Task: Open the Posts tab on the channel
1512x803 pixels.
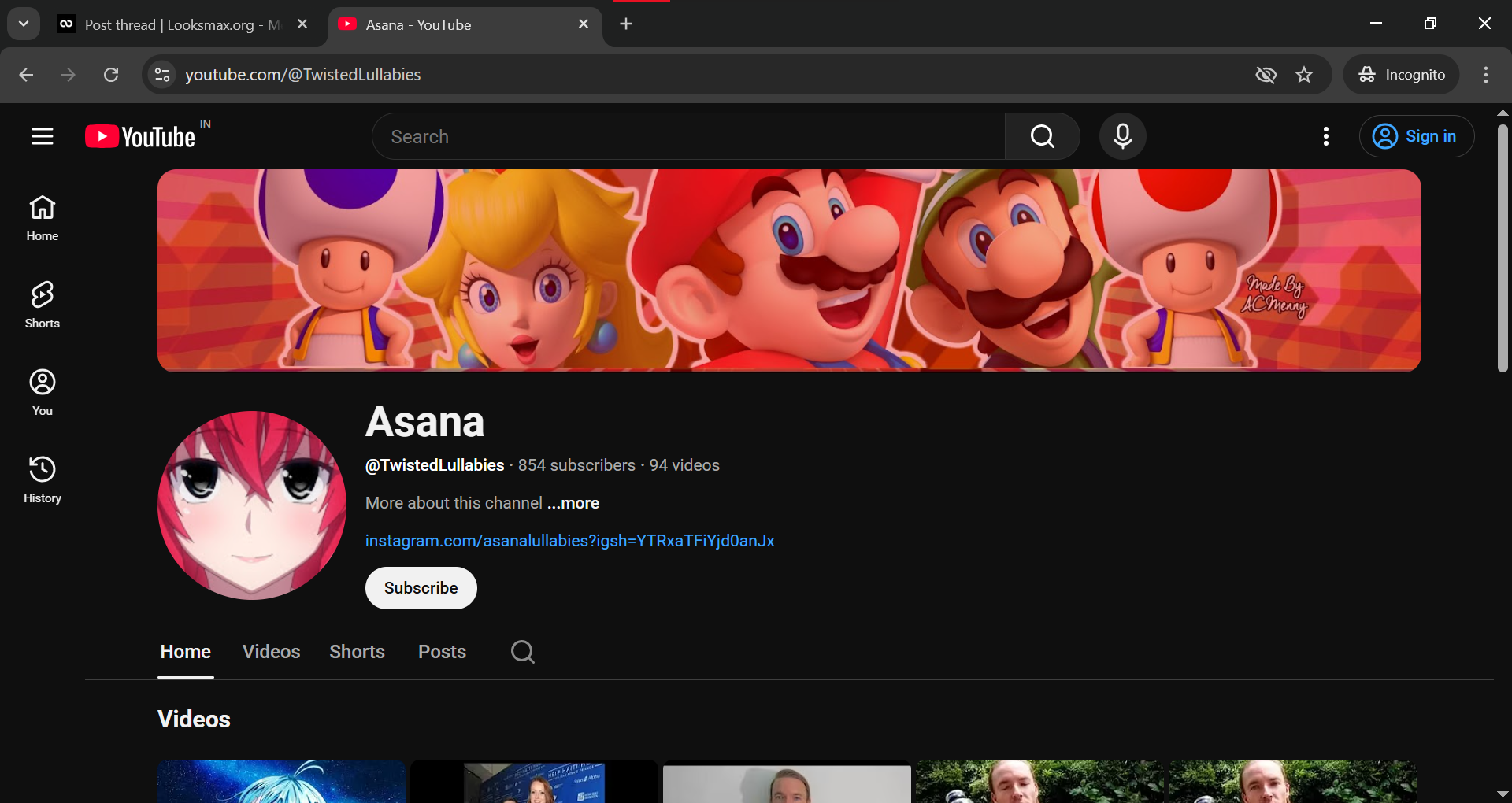Action: click(442, 652)
